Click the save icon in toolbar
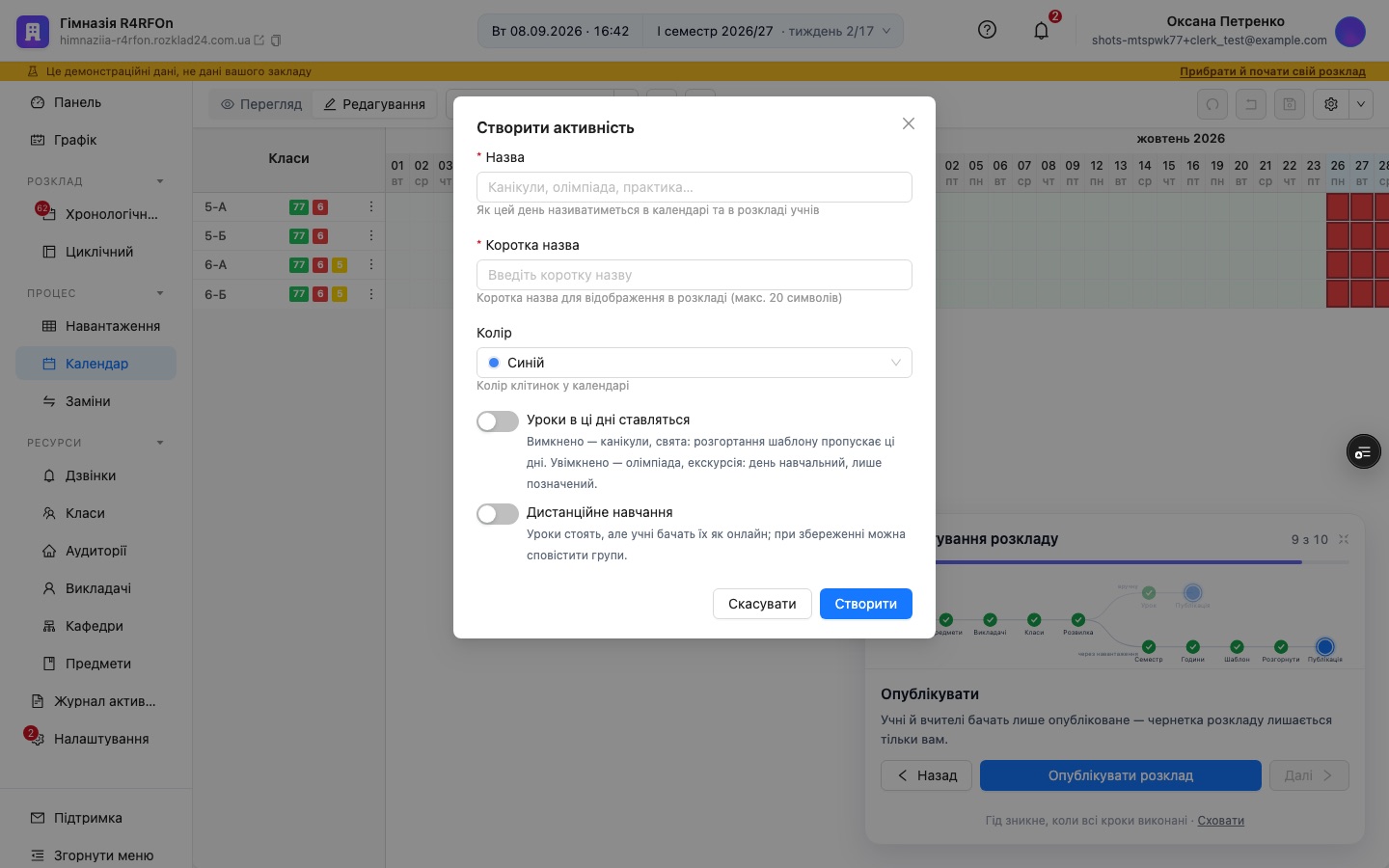This screenshot has height=868, width=1389. 1290,104
